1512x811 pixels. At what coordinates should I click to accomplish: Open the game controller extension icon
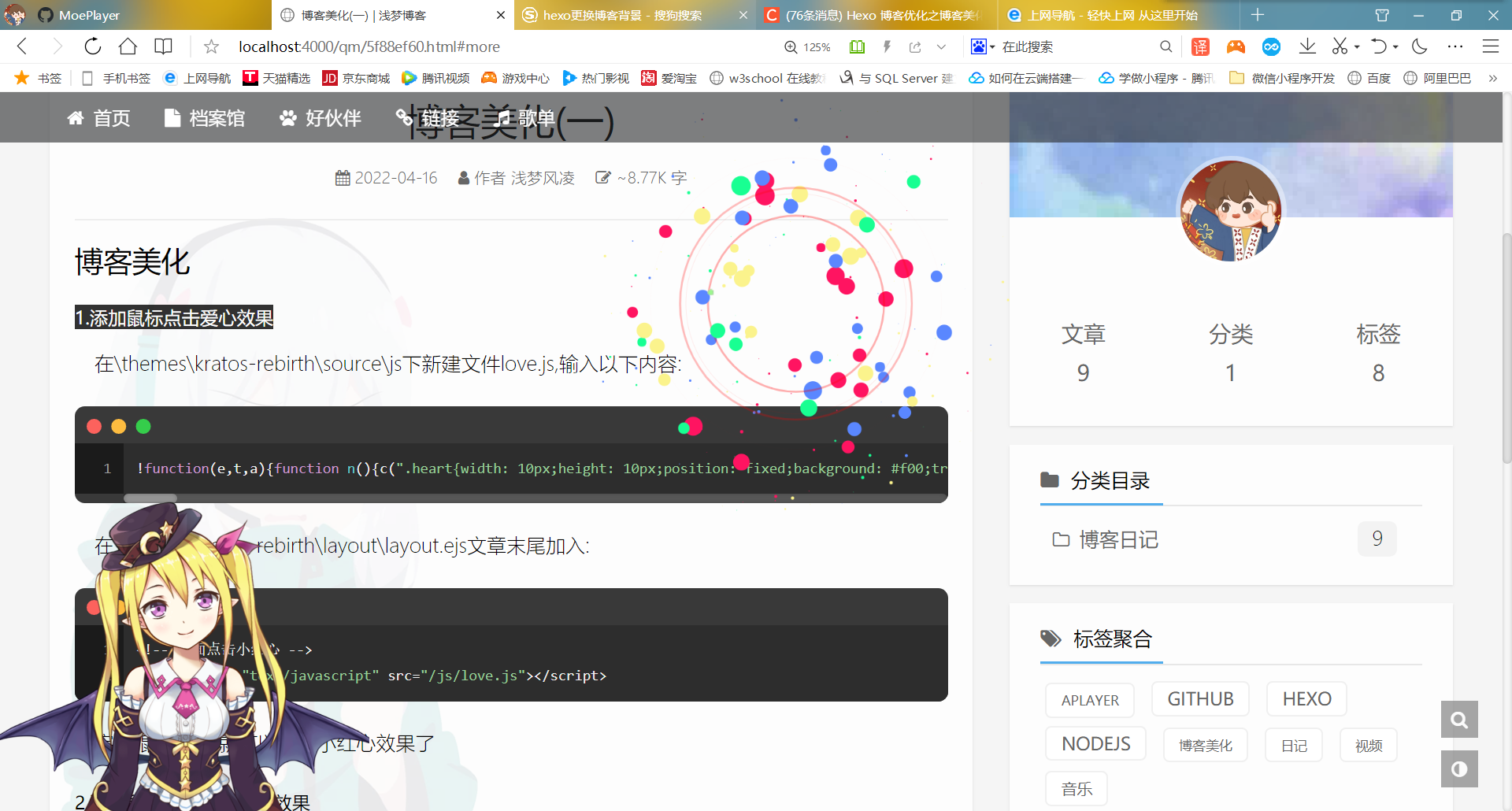click(x=1236, y=47)
